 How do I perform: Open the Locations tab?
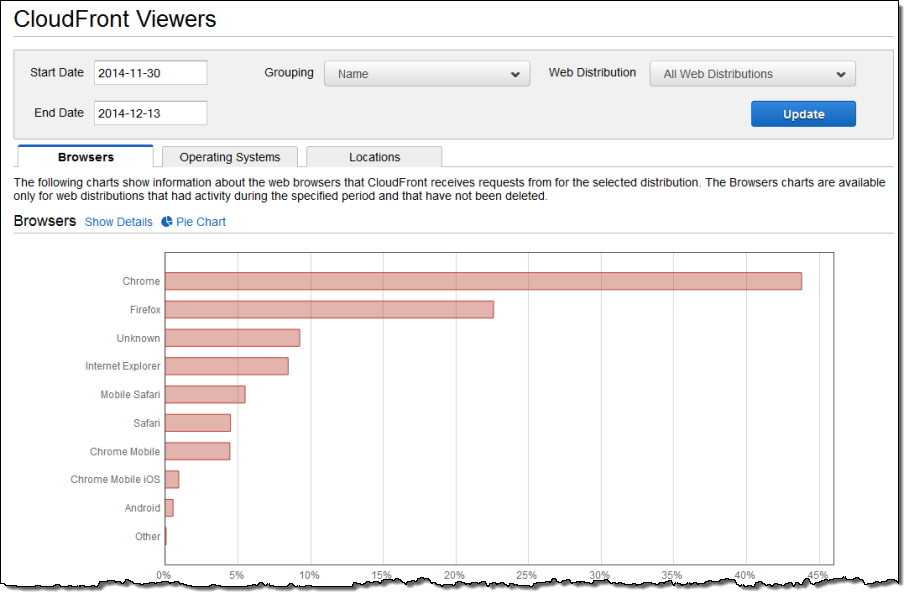point(374,157)
